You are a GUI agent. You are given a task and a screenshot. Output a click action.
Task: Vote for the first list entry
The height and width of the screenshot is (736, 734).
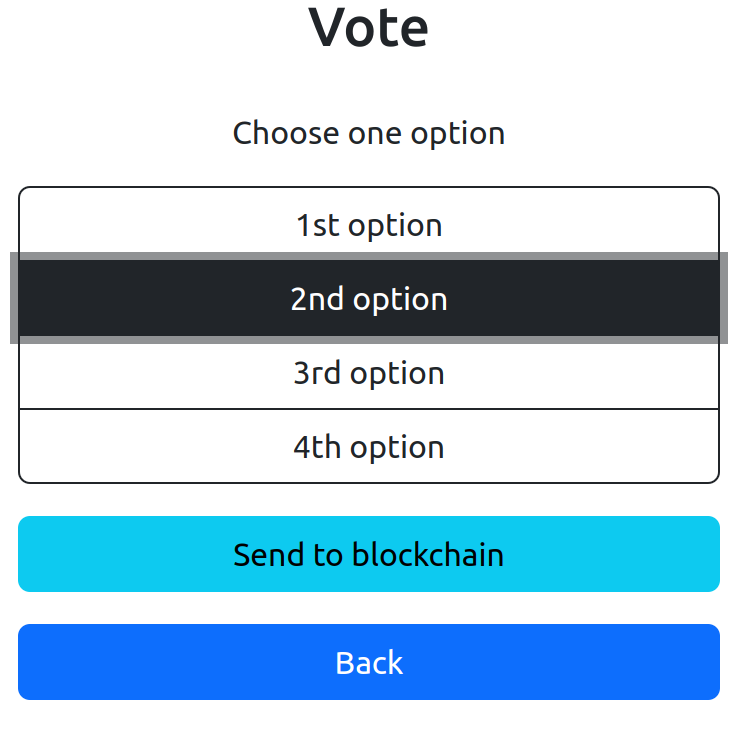pos(368,225)
